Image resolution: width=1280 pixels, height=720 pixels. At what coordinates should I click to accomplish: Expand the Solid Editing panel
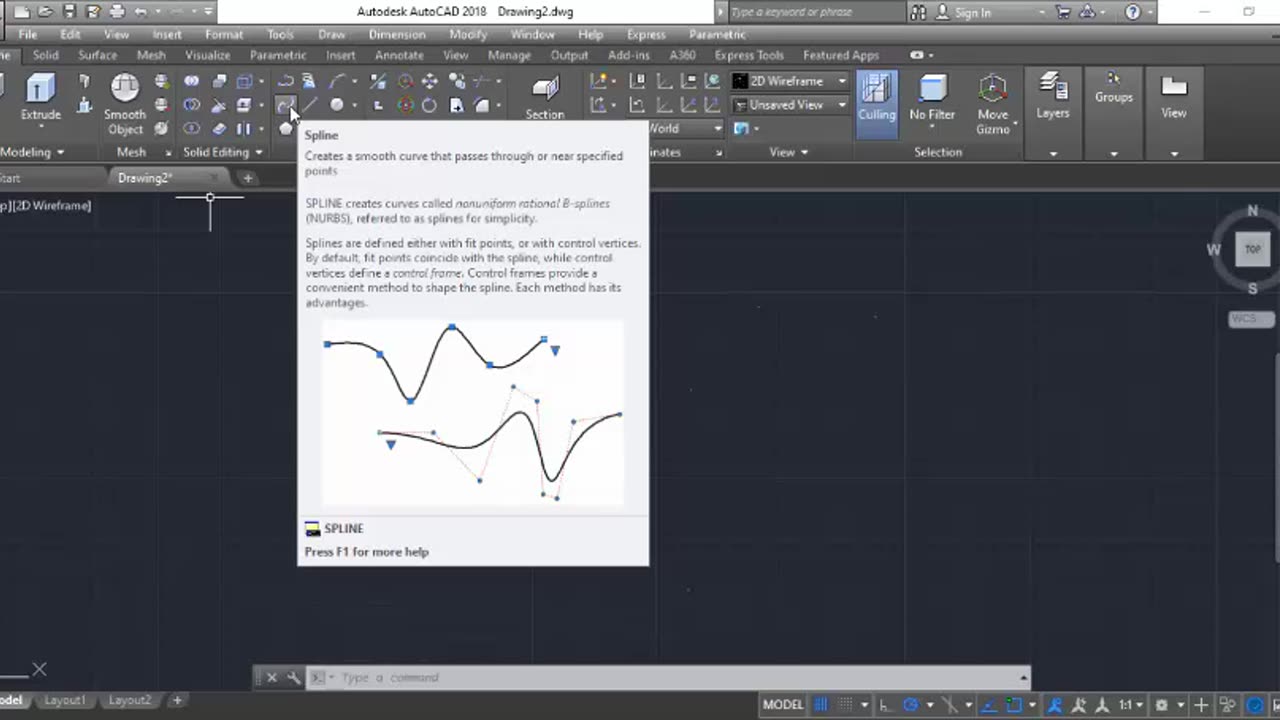222,152
